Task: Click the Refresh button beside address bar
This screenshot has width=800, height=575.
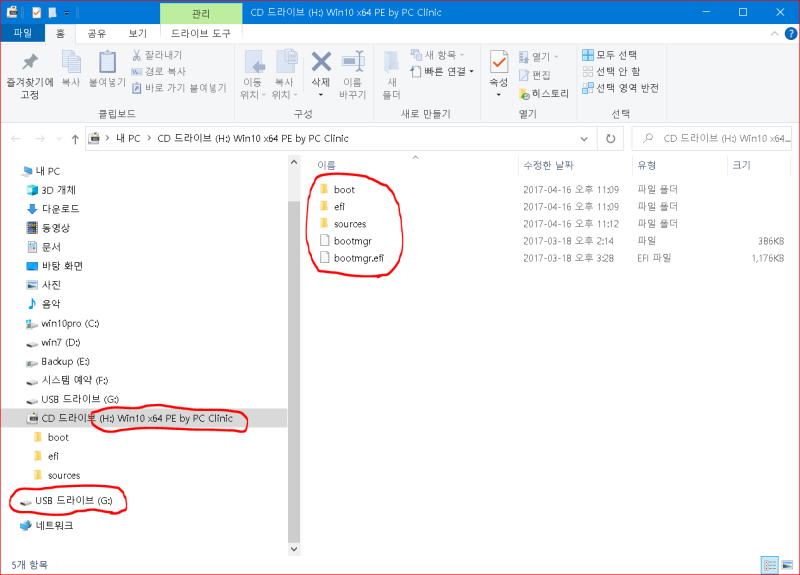Action: pyautogui.click(x=610, y=138)
